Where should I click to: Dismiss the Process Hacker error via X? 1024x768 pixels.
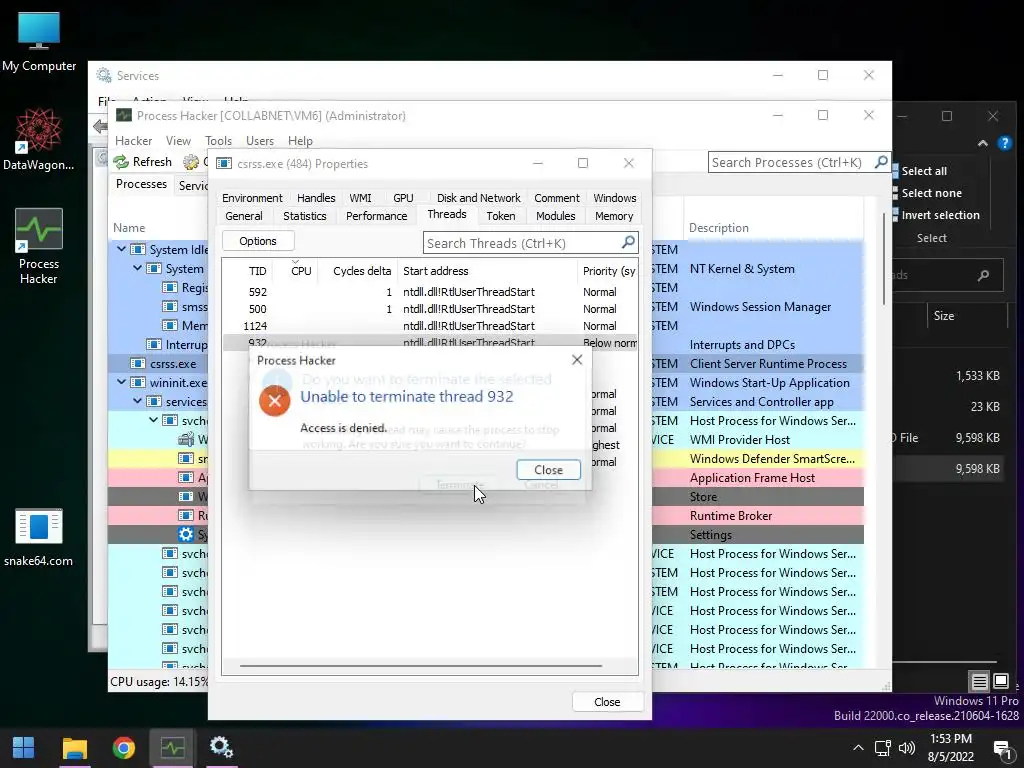pyautogui.click(x=577, y=360)
